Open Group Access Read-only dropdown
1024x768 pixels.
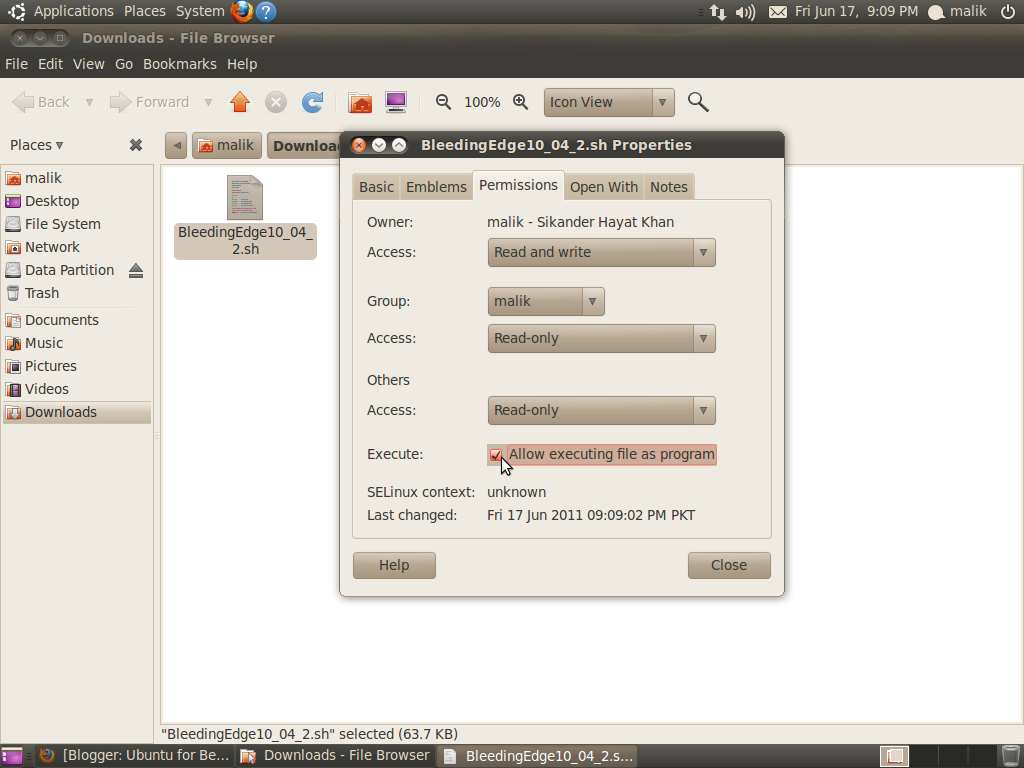[601, 338]
